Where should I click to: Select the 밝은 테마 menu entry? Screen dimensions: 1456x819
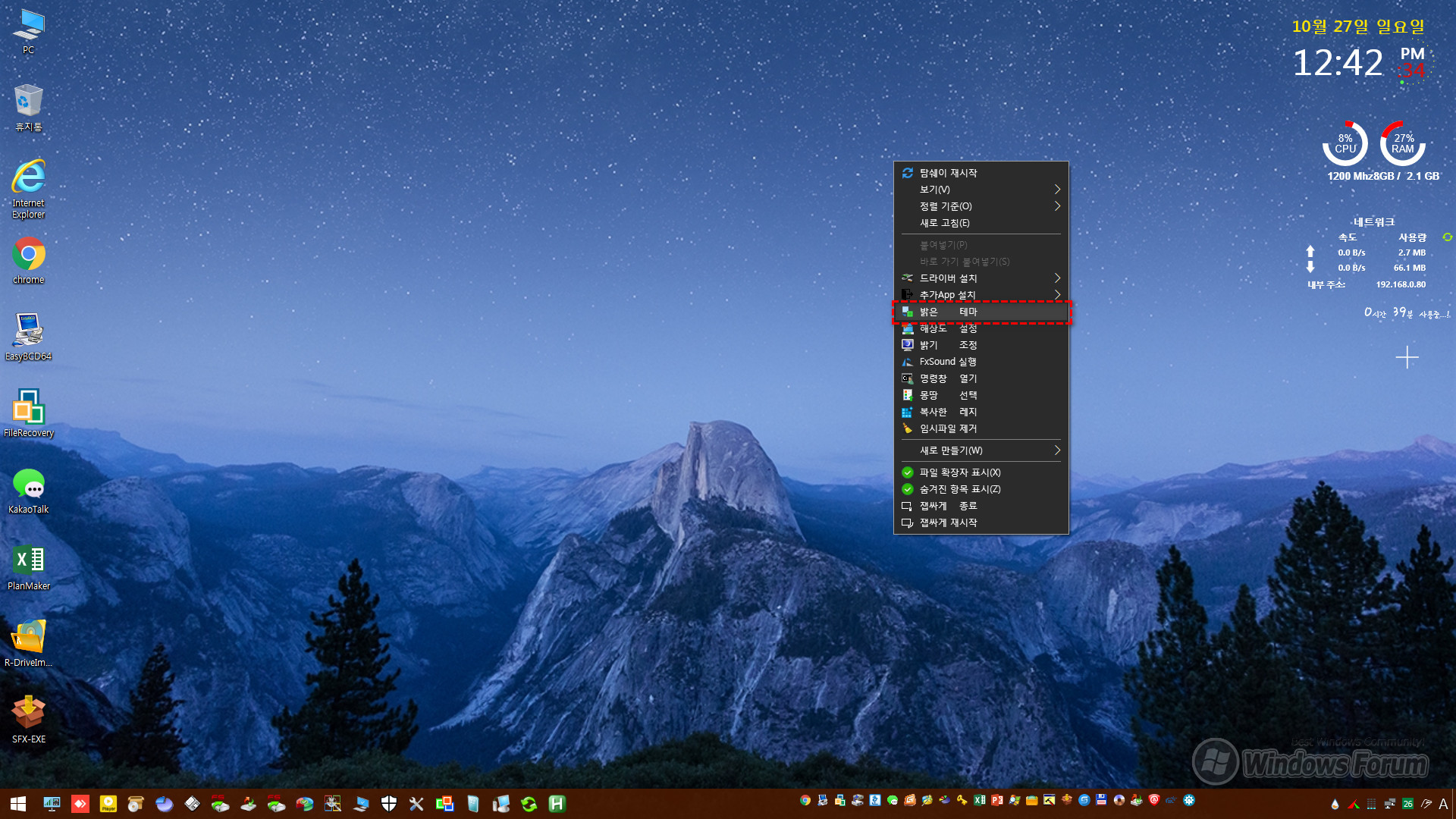coord(981,312)
